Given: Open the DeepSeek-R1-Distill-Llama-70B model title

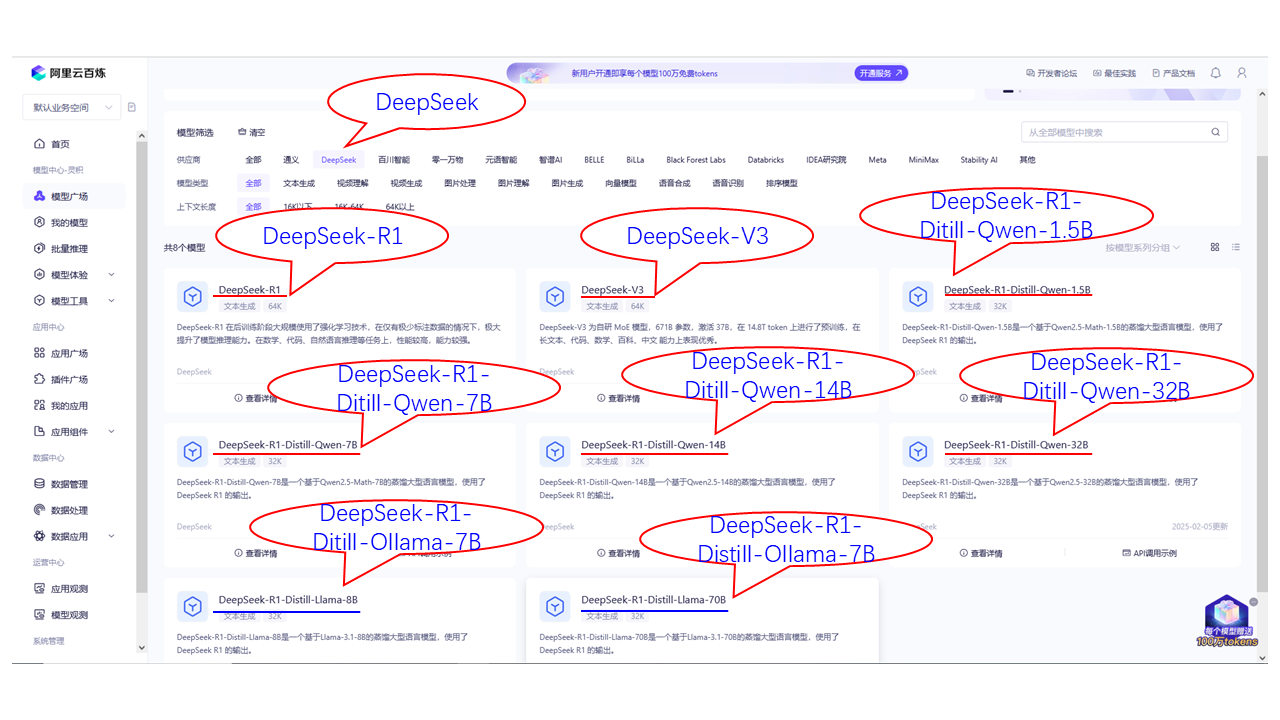Looking at the screenshot, I should pos(653,600).
